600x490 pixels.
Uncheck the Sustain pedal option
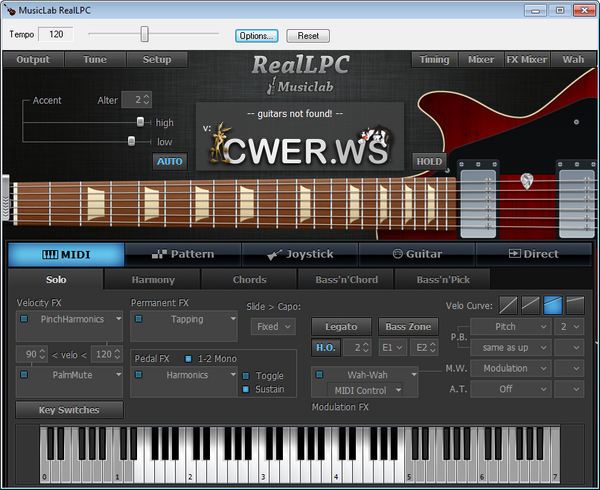(x=246, y=389)
